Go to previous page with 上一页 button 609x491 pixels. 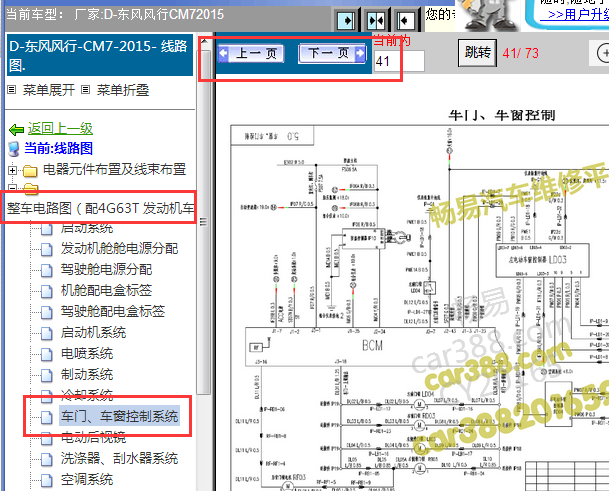pyautogui.click(x=251, y=53)
